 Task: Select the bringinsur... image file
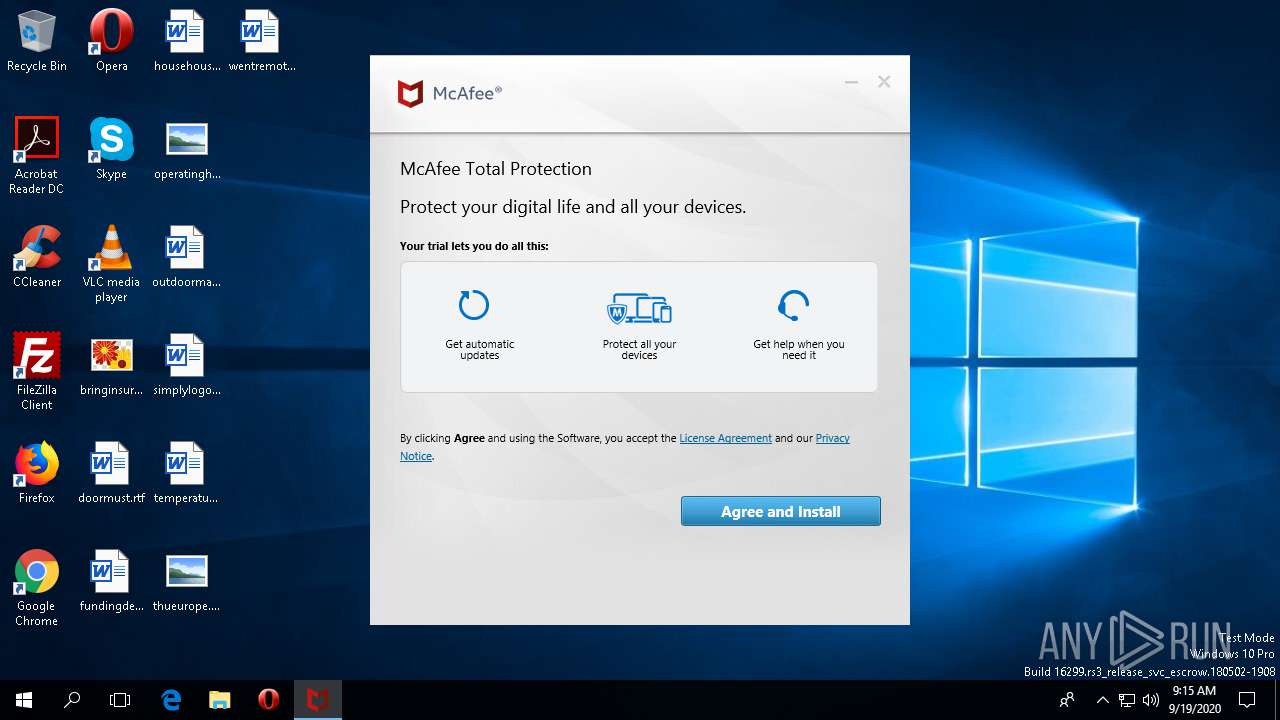tap(111, 365)
